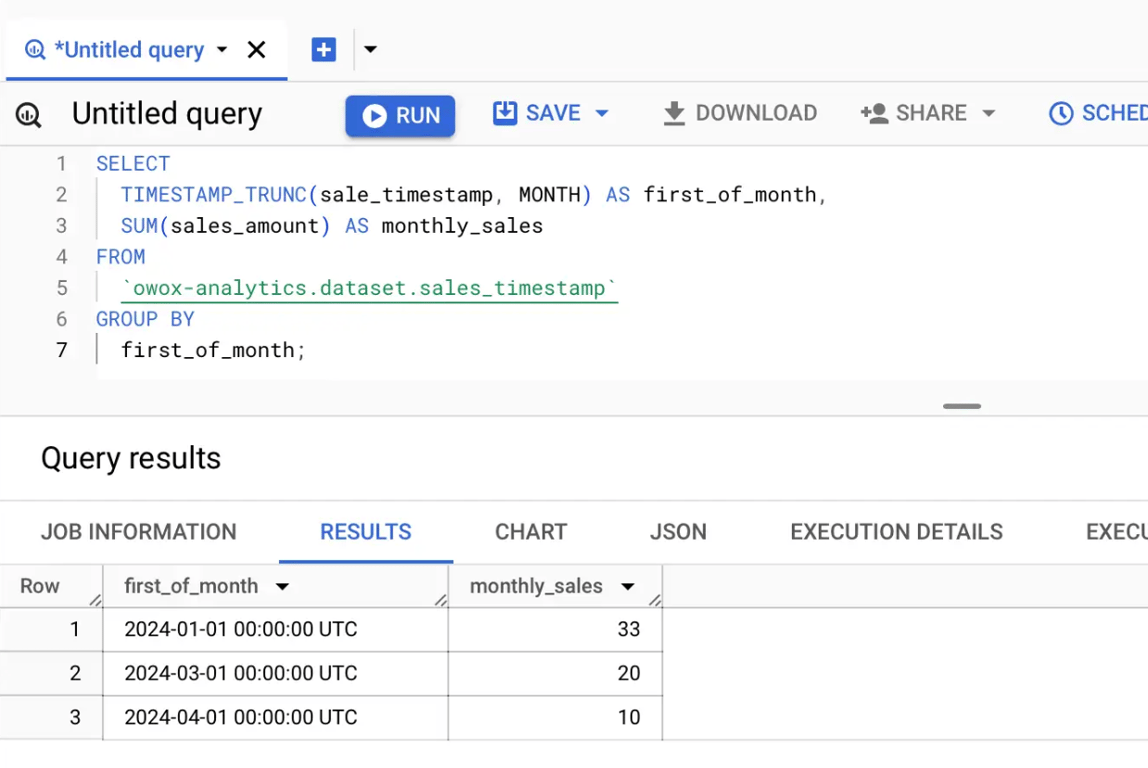
Task: Expand the SHARE dropdown arrow
Action: [x=988, y=113]
